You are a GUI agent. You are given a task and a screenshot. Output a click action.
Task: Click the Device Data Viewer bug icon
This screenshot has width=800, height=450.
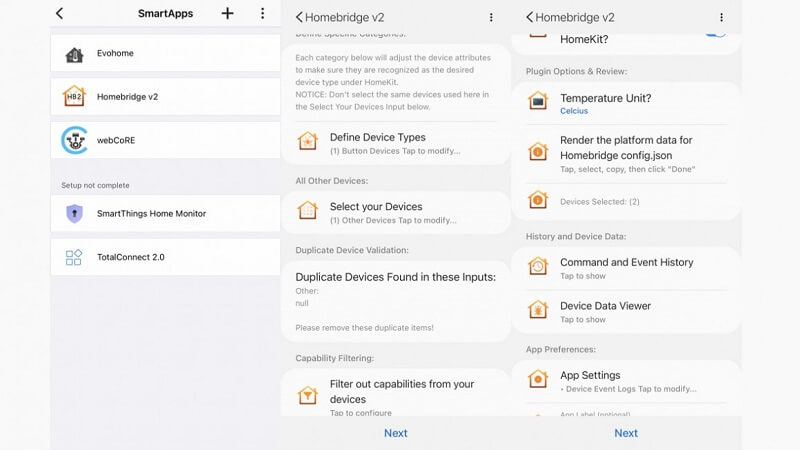coord(538,309)
